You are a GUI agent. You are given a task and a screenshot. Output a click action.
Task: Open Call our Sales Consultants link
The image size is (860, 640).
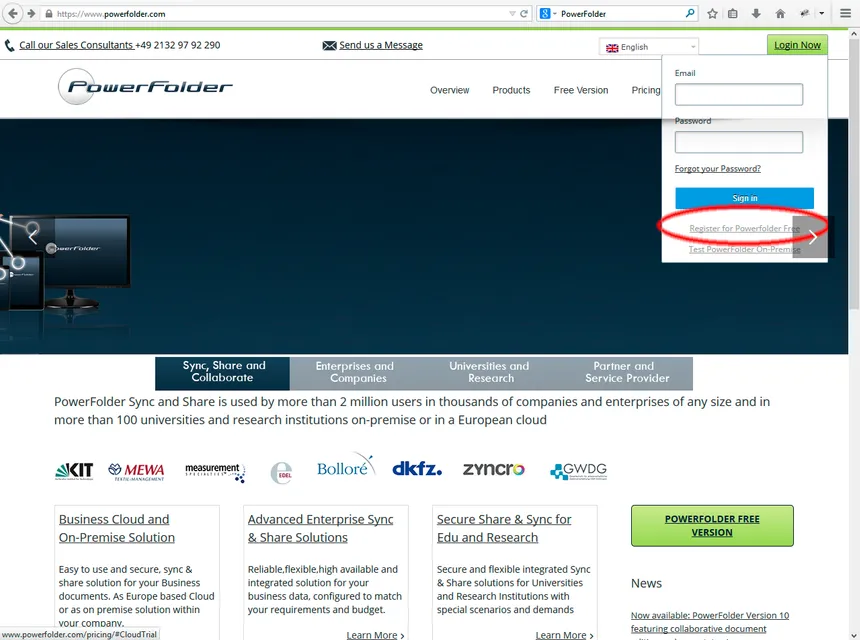pyautogui.click(x=76, y=45)
